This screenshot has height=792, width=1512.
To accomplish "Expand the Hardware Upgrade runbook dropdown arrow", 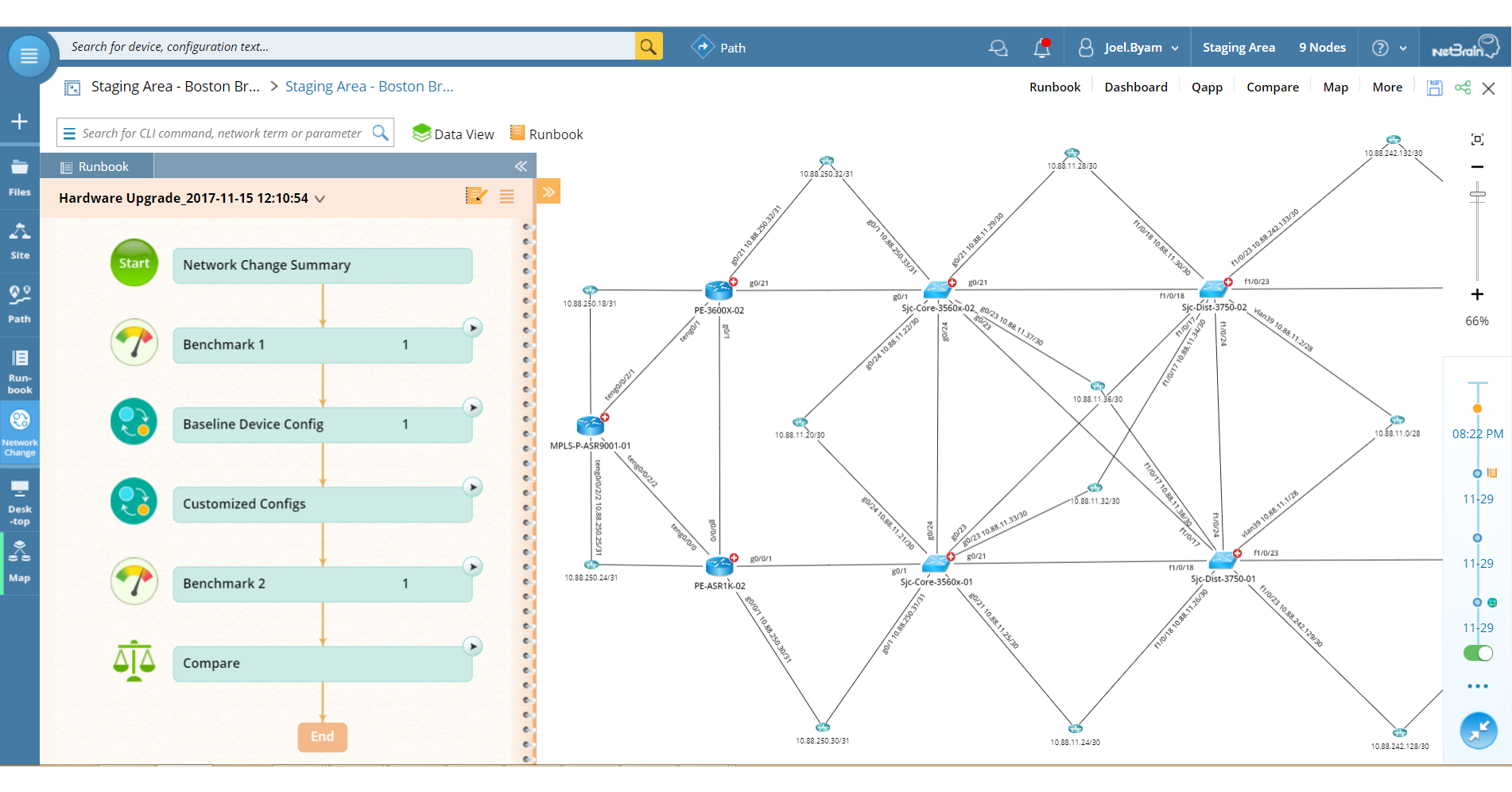I will (320, 199).
